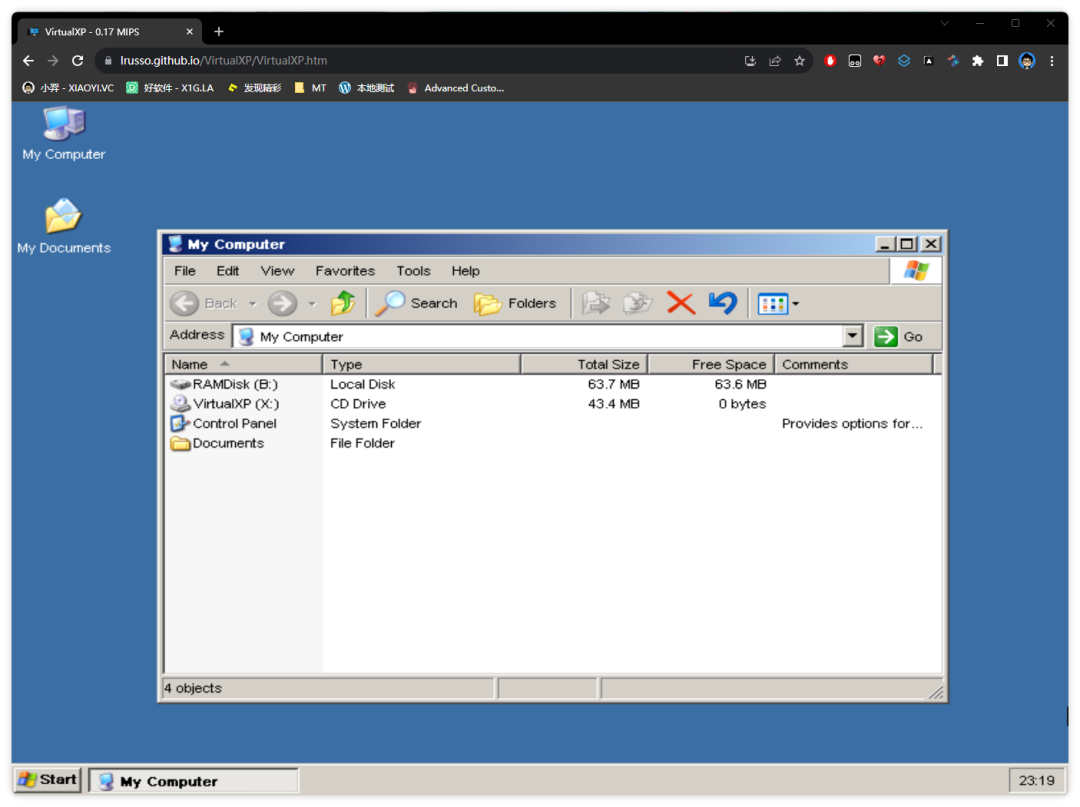The width and height of the screenshot is (1080, 807).
Task: Open the Search toolbar button
Action: [x=417, y=303]
